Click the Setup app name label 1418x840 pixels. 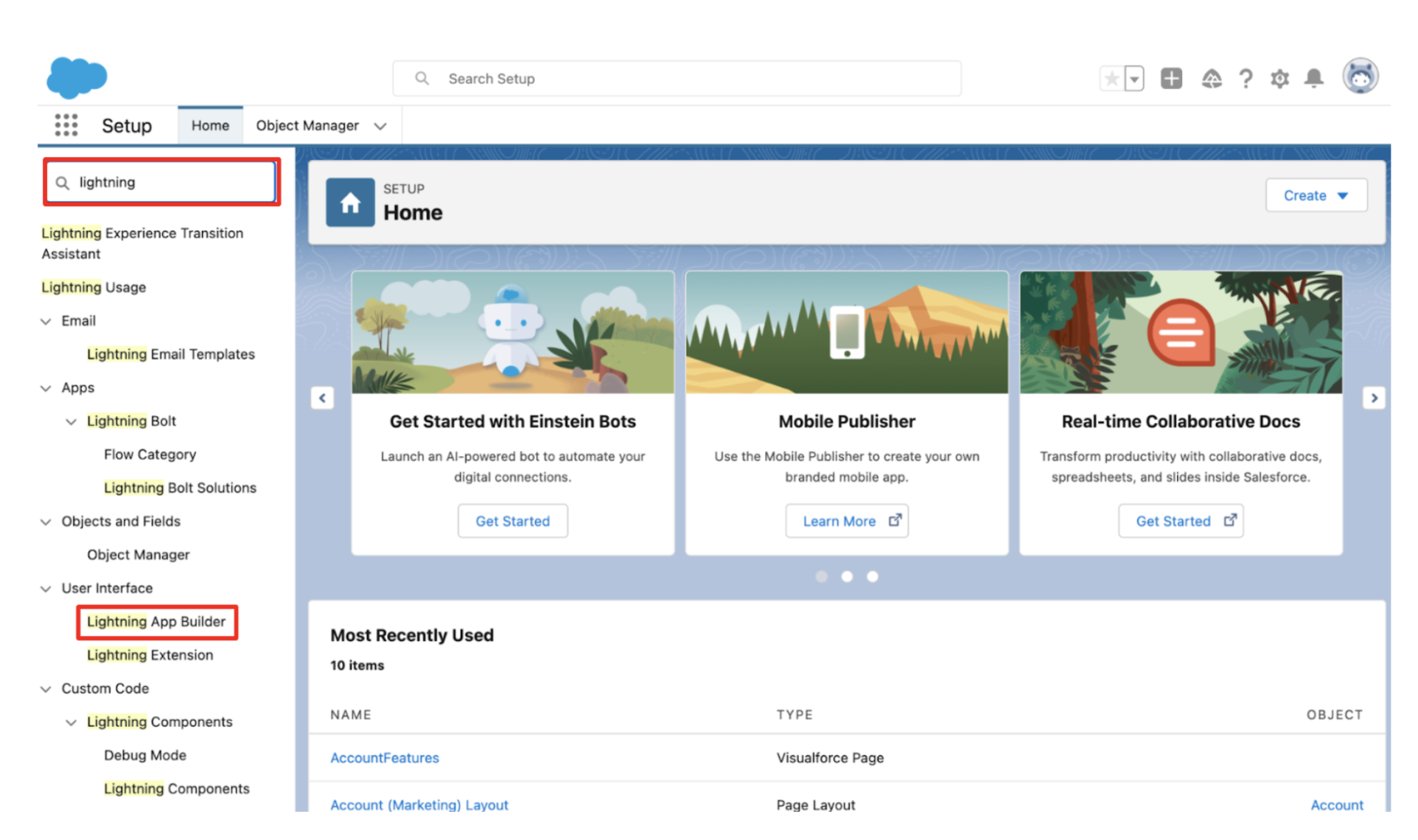pos(127,126)
